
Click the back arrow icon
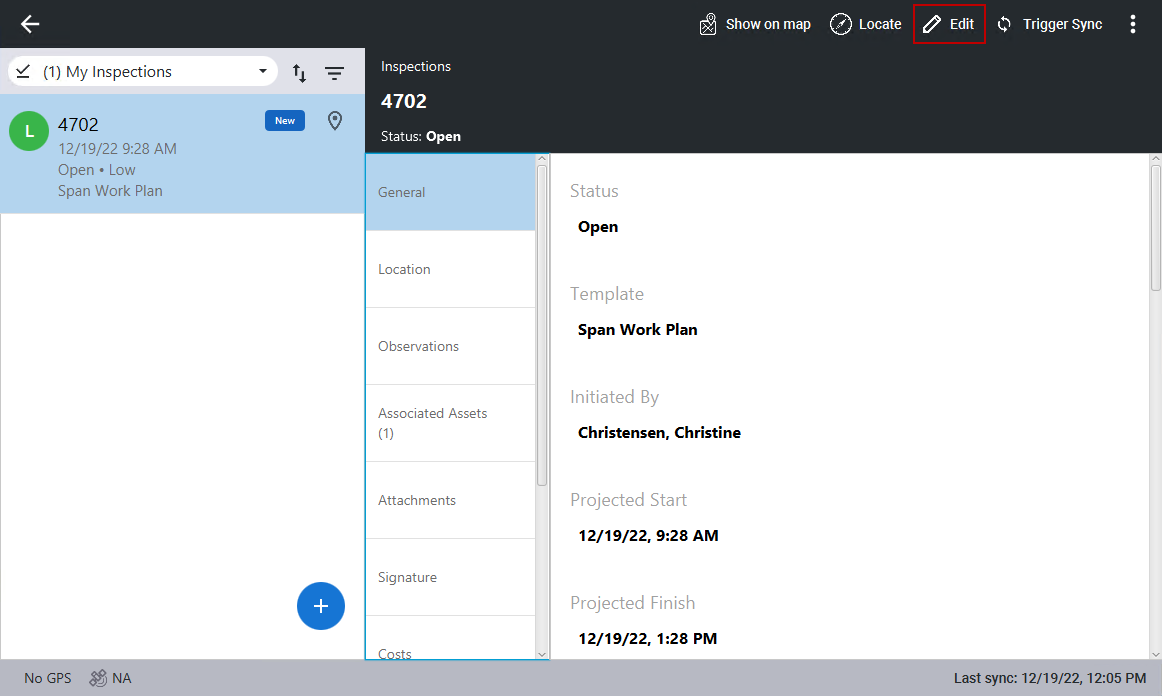point(30,24)
